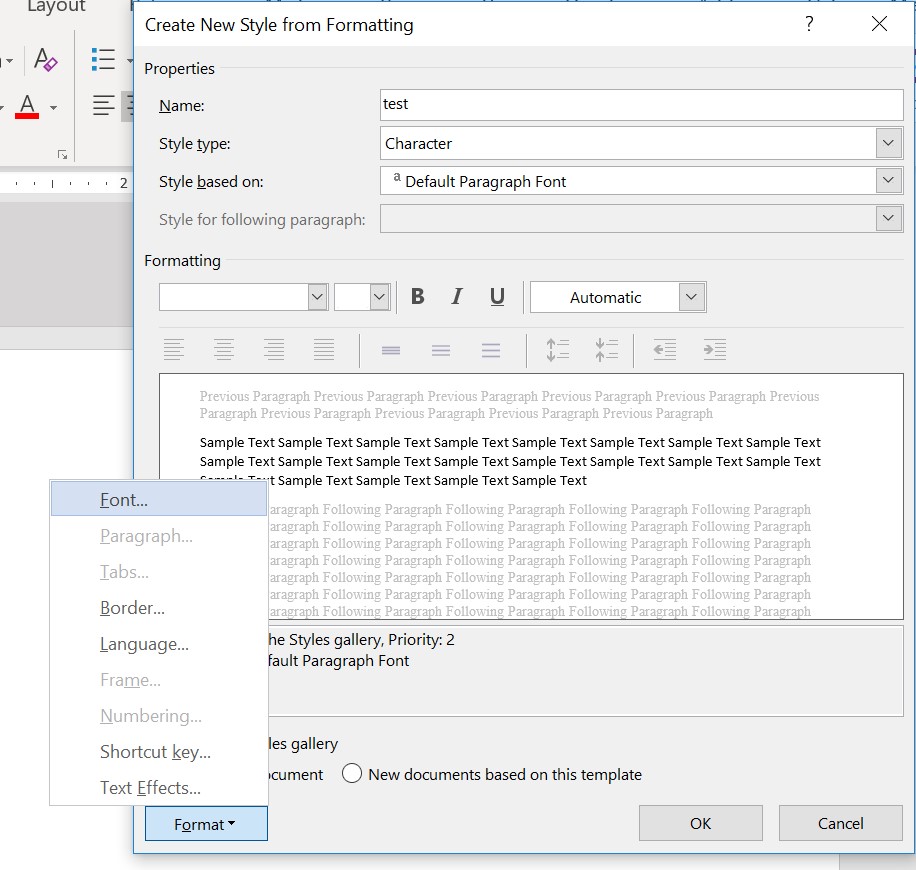
Task: Click the Increase Indent icon
Action: tap(715, 350)
